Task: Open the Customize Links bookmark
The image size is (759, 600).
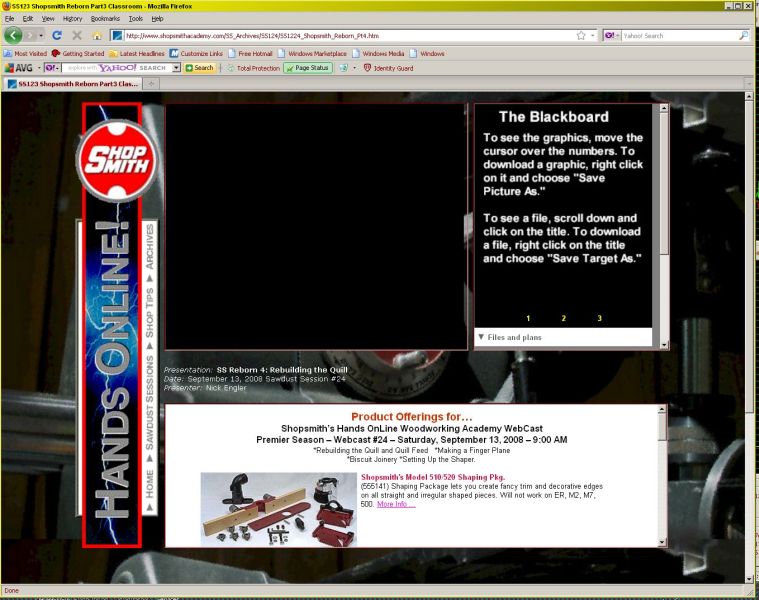Action: click(196, 54)
